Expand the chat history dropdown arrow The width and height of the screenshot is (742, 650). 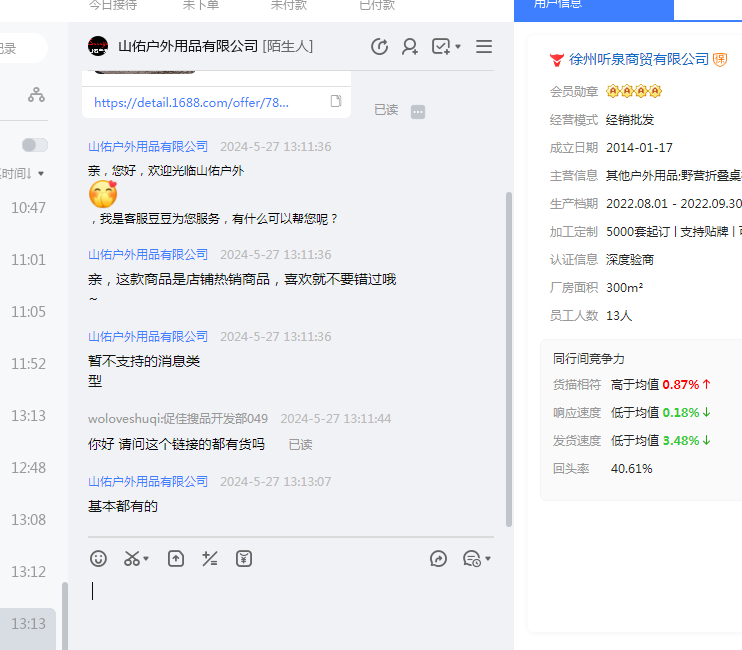[x=487, y=559]
